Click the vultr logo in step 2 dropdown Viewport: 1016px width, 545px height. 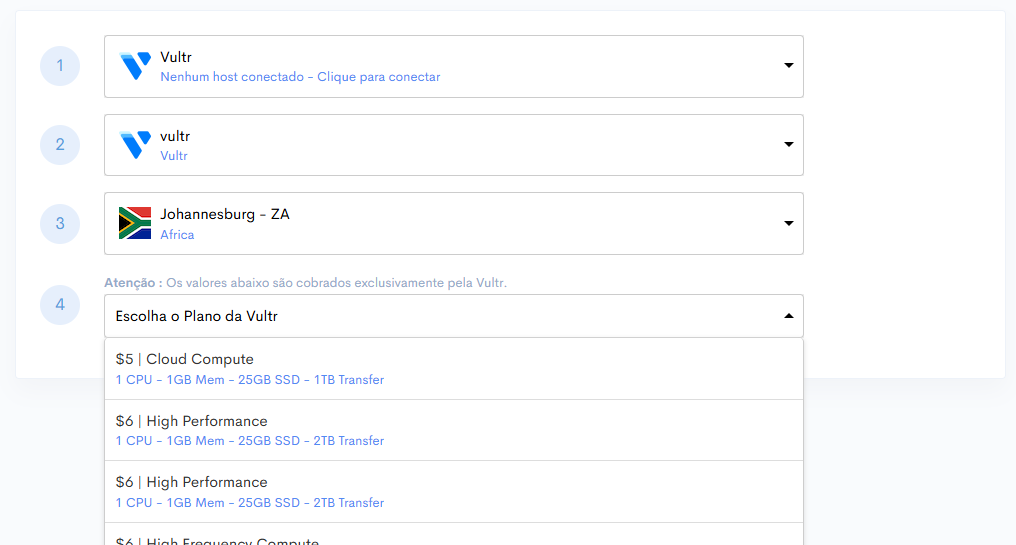tap(135, 145)
